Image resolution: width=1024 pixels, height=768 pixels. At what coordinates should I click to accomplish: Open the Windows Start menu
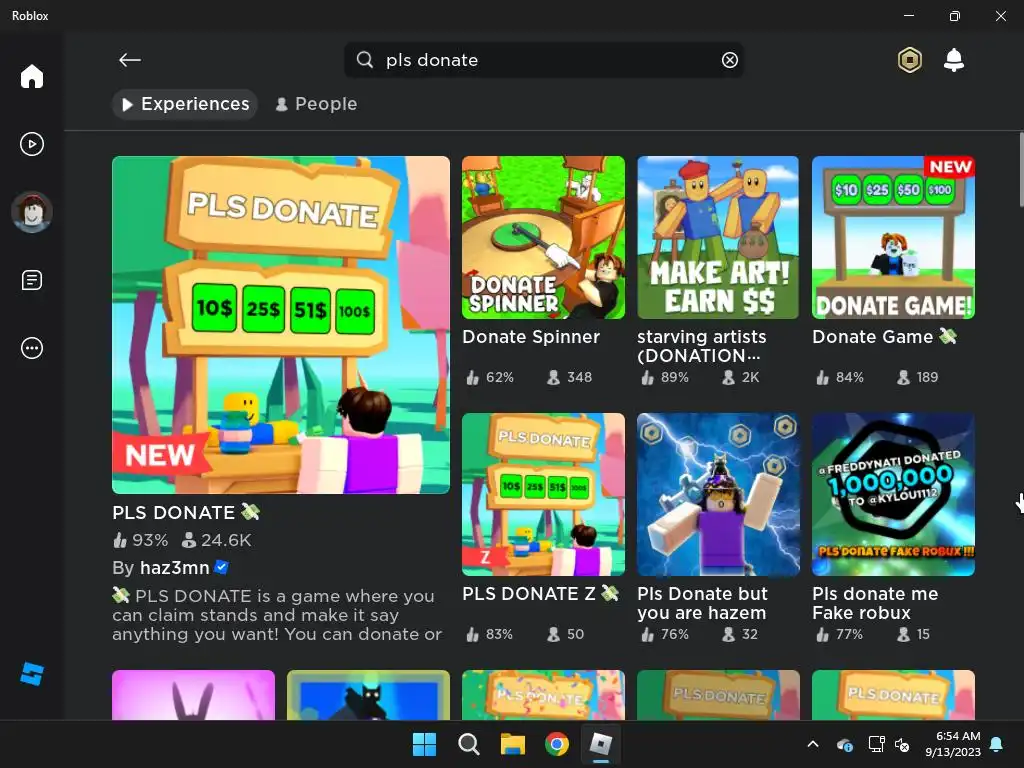424,744
